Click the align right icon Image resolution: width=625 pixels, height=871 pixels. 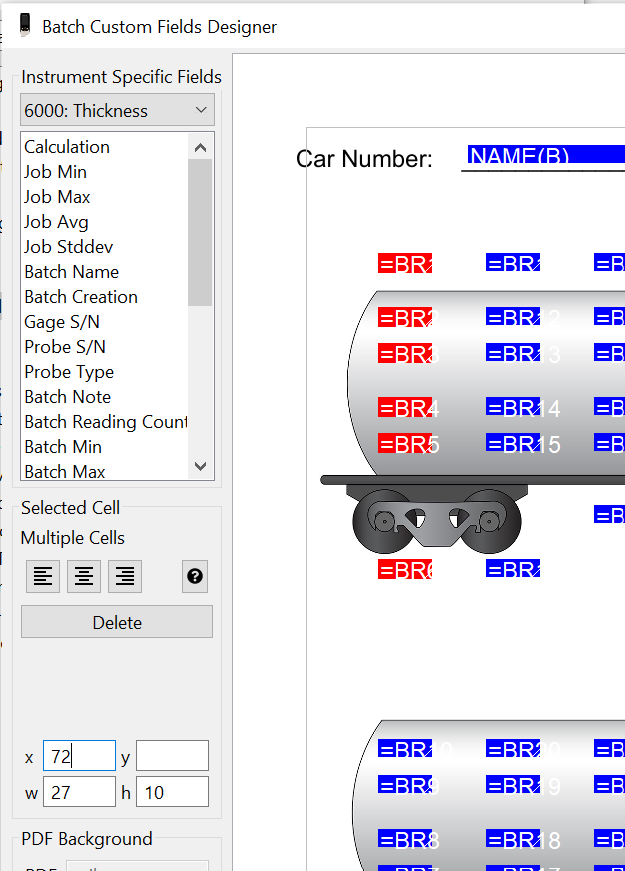pos(125,576)
